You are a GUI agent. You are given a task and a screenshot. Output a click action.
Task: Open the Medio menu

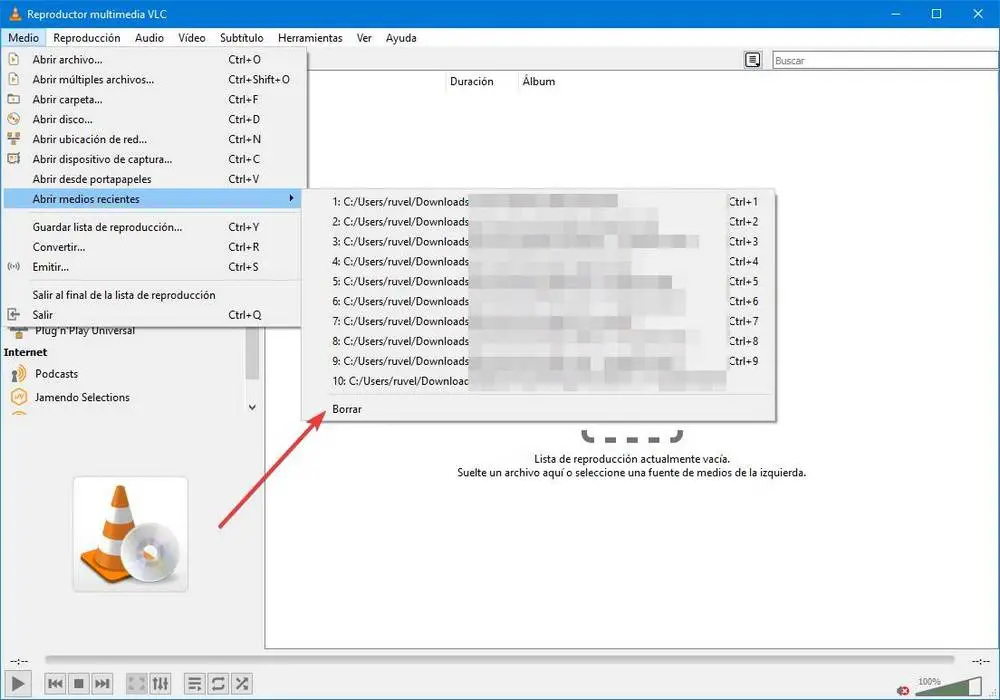tap(24, 38)
